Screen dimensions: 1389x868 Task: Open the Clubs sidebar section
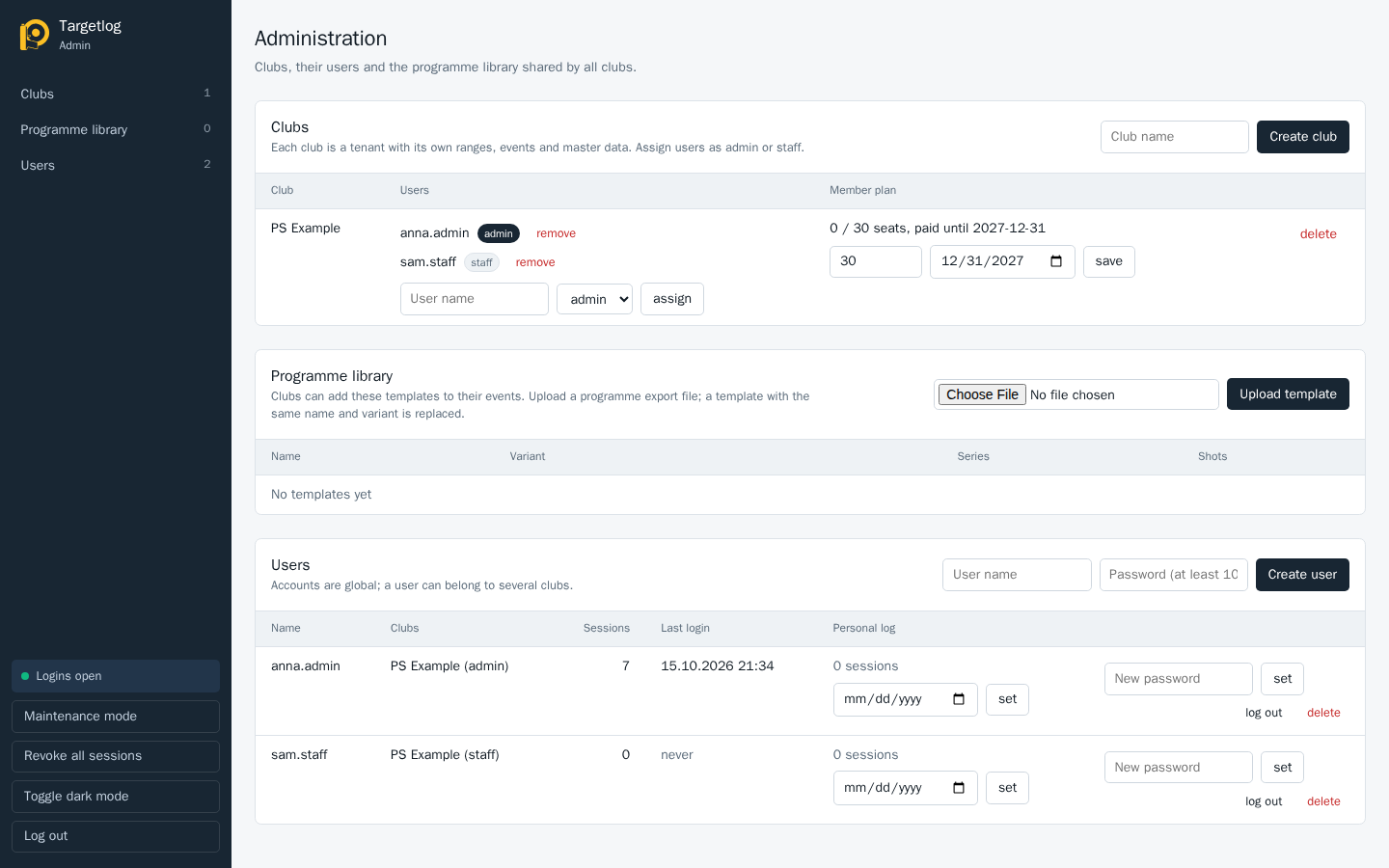(116, 94)
